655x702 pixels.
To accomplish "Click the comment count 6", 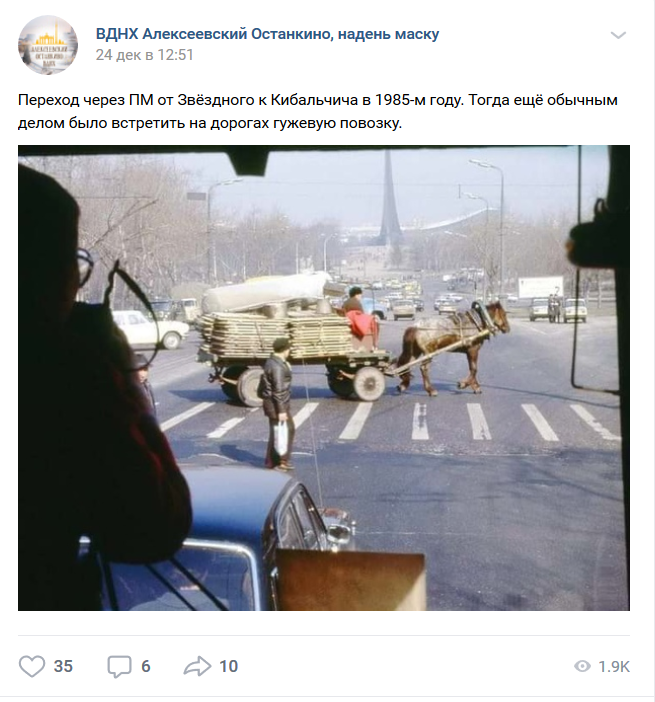I will tap(146, 667).
